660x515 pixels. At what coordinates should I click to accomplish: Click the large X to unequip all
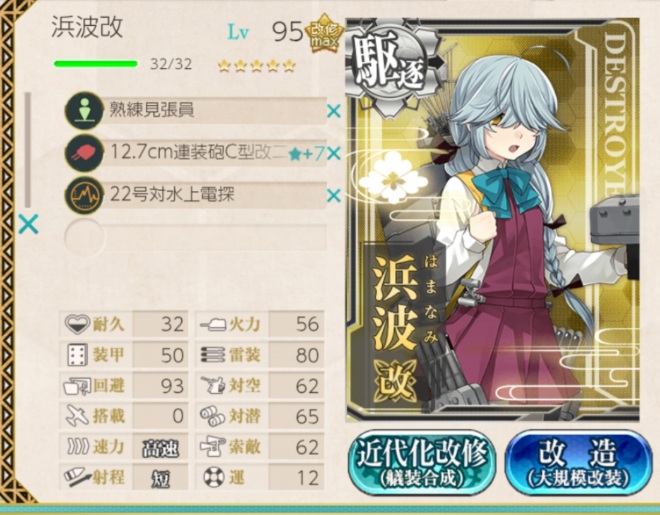coord(29,224)
